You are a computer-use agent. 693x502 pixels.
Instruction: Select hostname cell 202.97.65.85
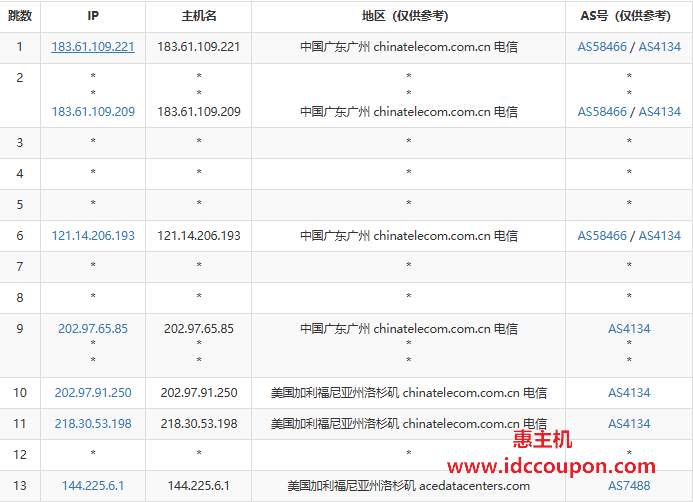[199, 329]
